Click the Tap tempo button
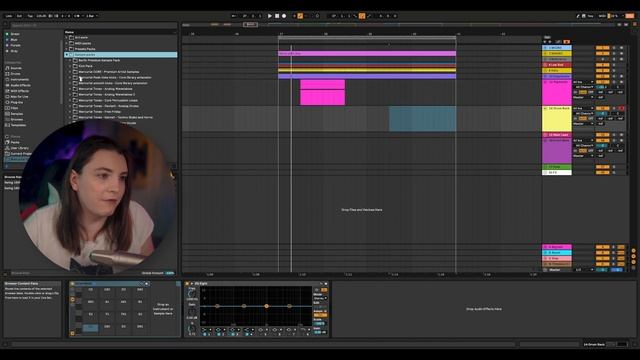Screen dimensions: 640x360 pyautogui.click(x=30, y=16)
